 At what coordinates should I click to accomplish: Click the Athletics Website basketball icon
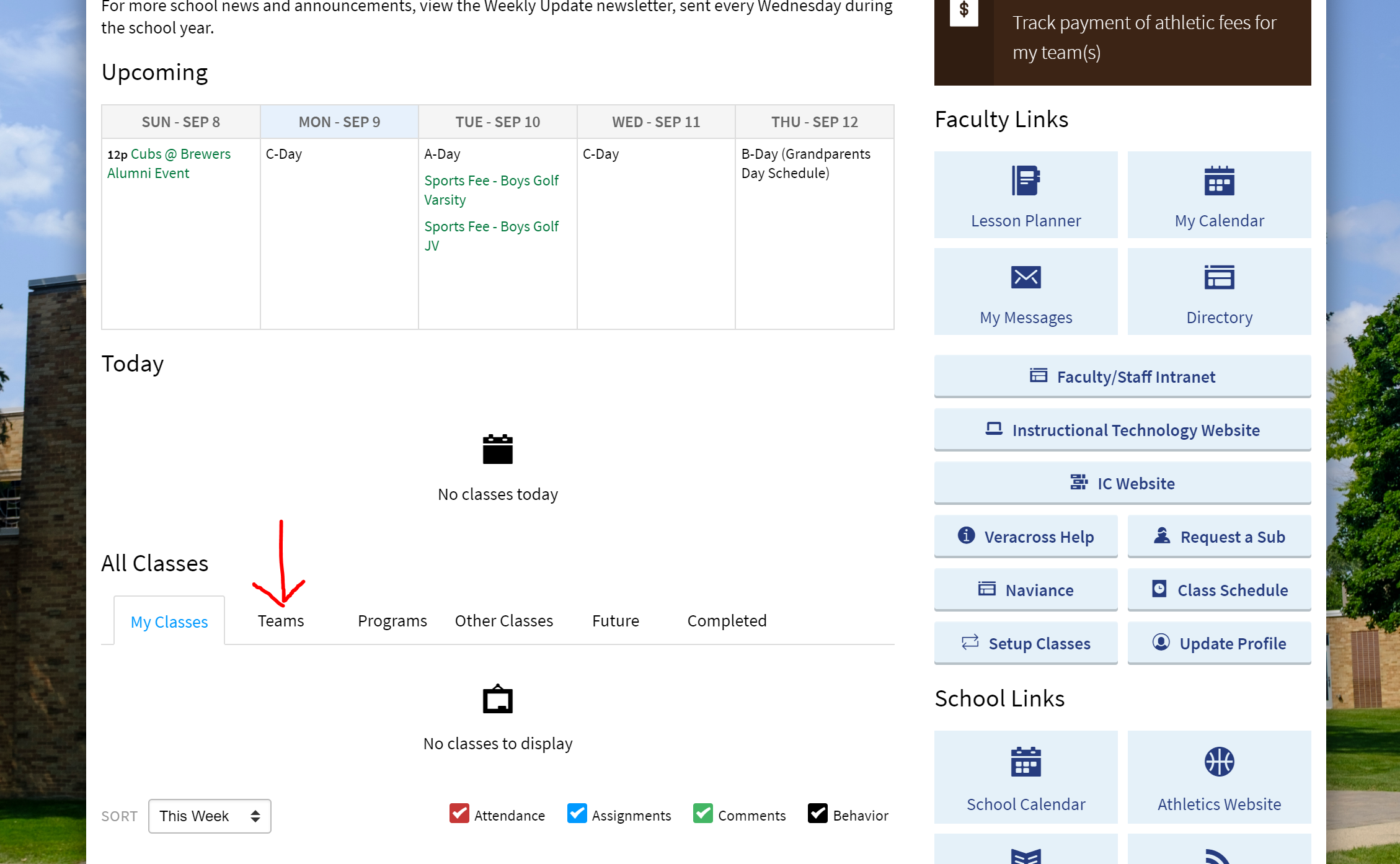pyautogui.click(x=1219, y=762)
